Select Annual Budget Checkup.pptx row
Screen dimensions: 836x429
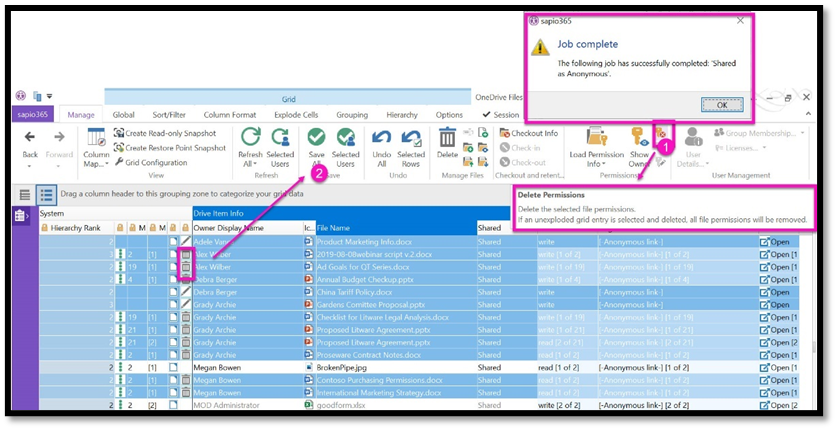(x=419, y=279)
